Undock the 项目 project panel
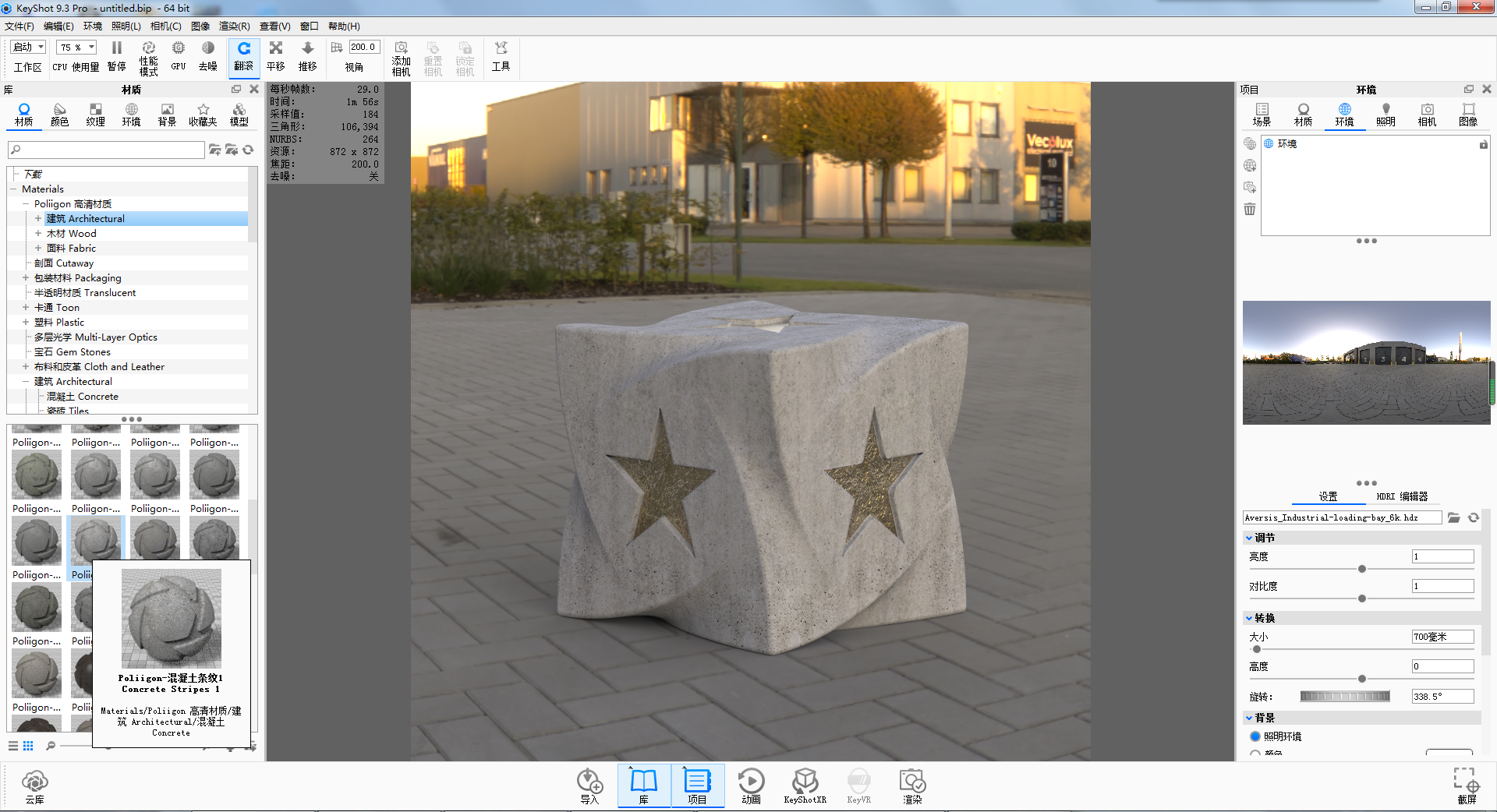This screenshot has width=1497, height=812. click(x=1469, y=90)
